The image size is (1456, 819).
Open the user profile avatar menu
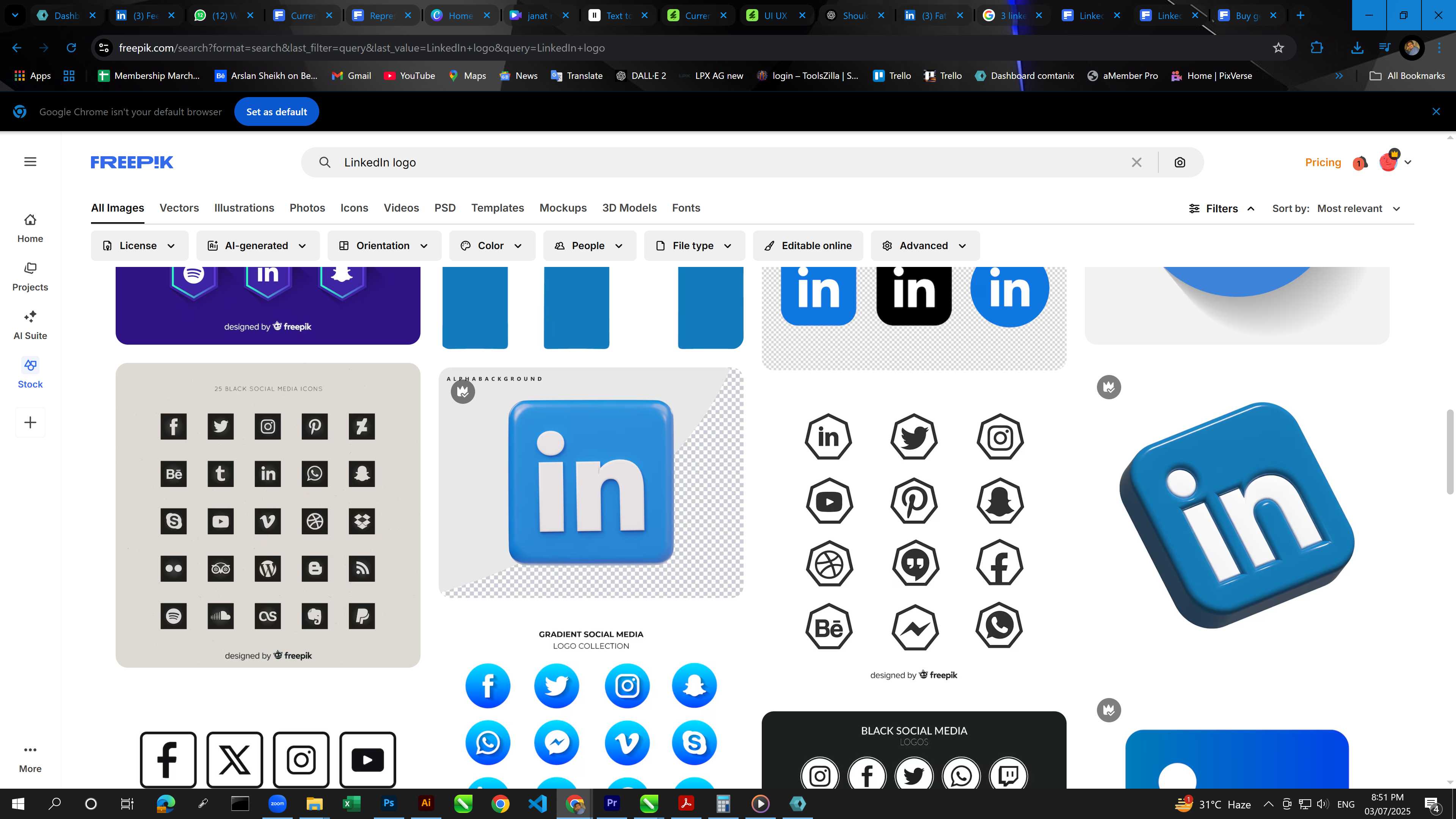(1395, 162)
